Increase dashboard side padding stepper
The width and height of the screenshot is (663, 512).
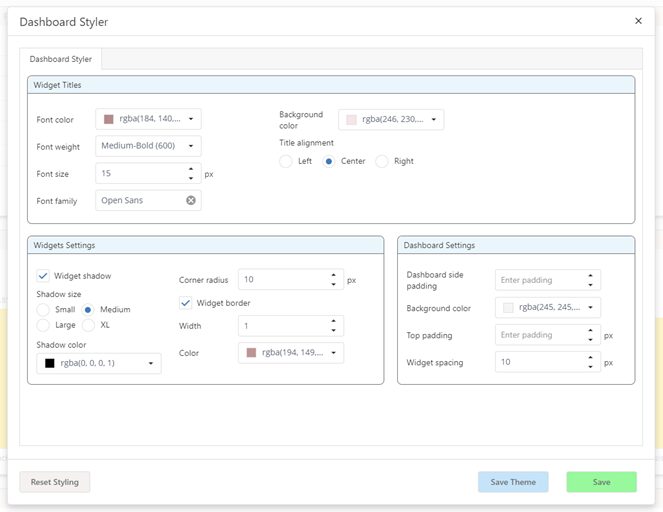click(x=590, y=276)
